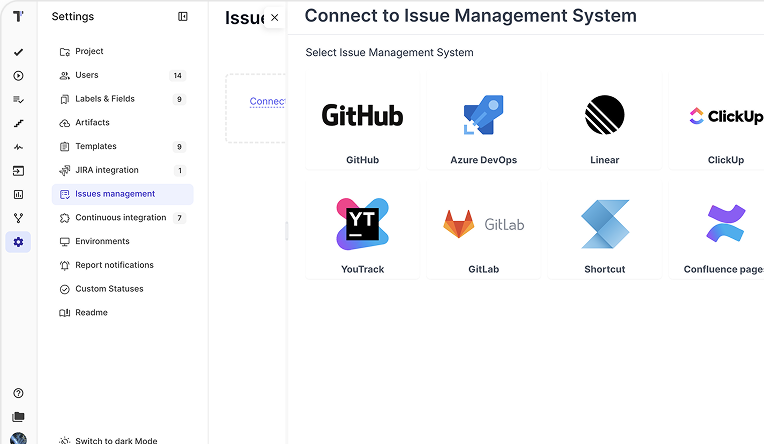The width and height of the screenshot is (764, 444).
Task: Select the YouTrack integration
Action: coord(362,231)
